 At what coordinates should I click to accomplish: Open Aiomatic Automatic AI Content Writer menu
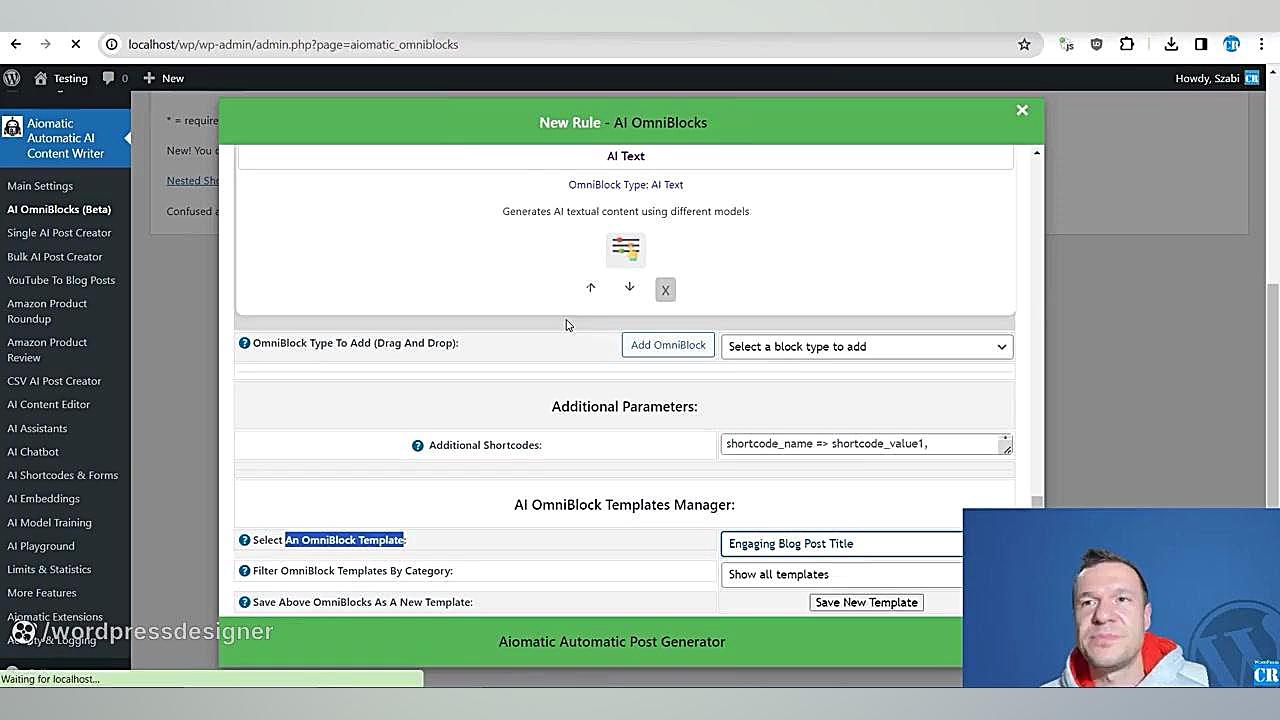pyautogui.click(x=65, y=139)
